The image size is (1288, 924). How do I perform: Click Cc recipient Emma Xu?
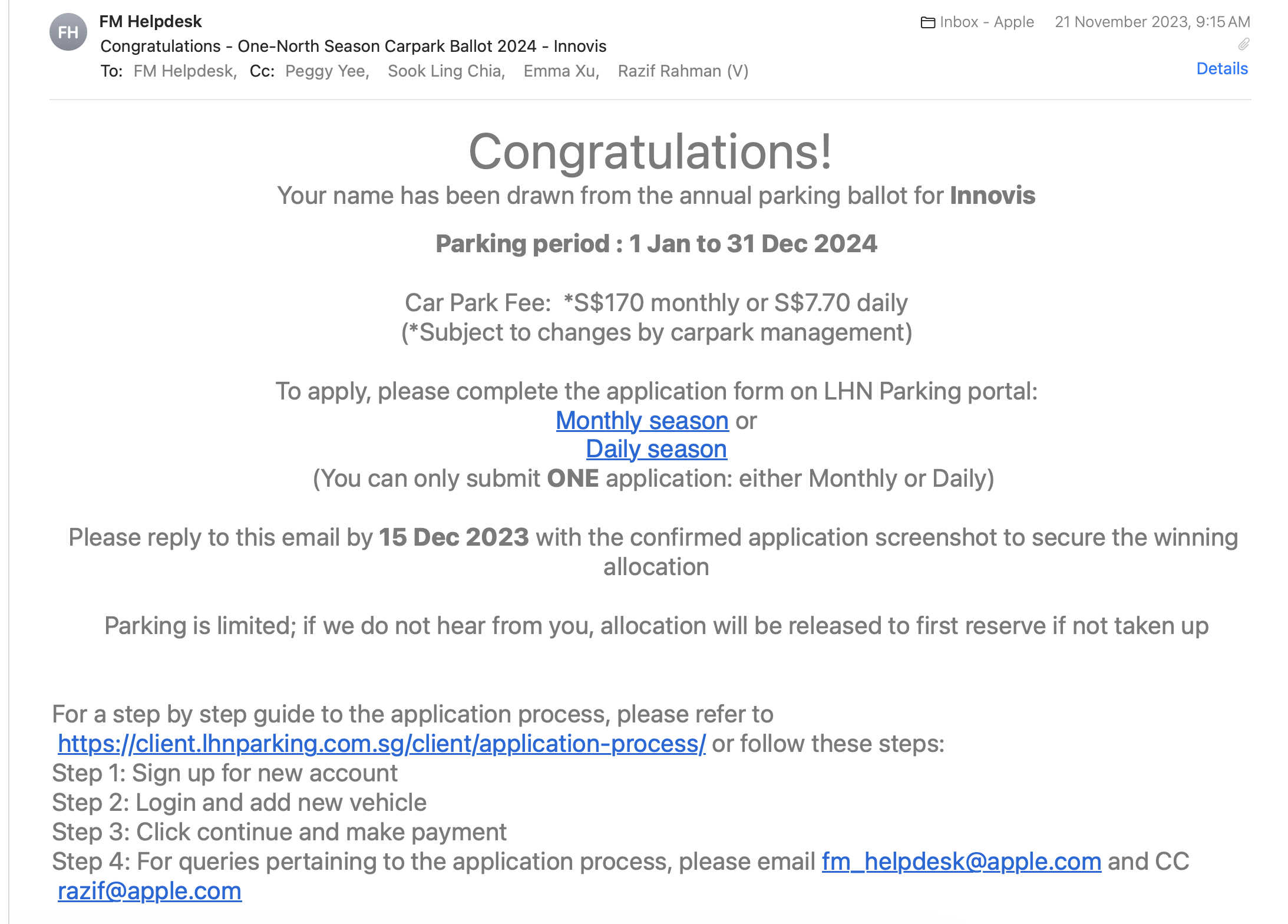(x=560, y=71)
